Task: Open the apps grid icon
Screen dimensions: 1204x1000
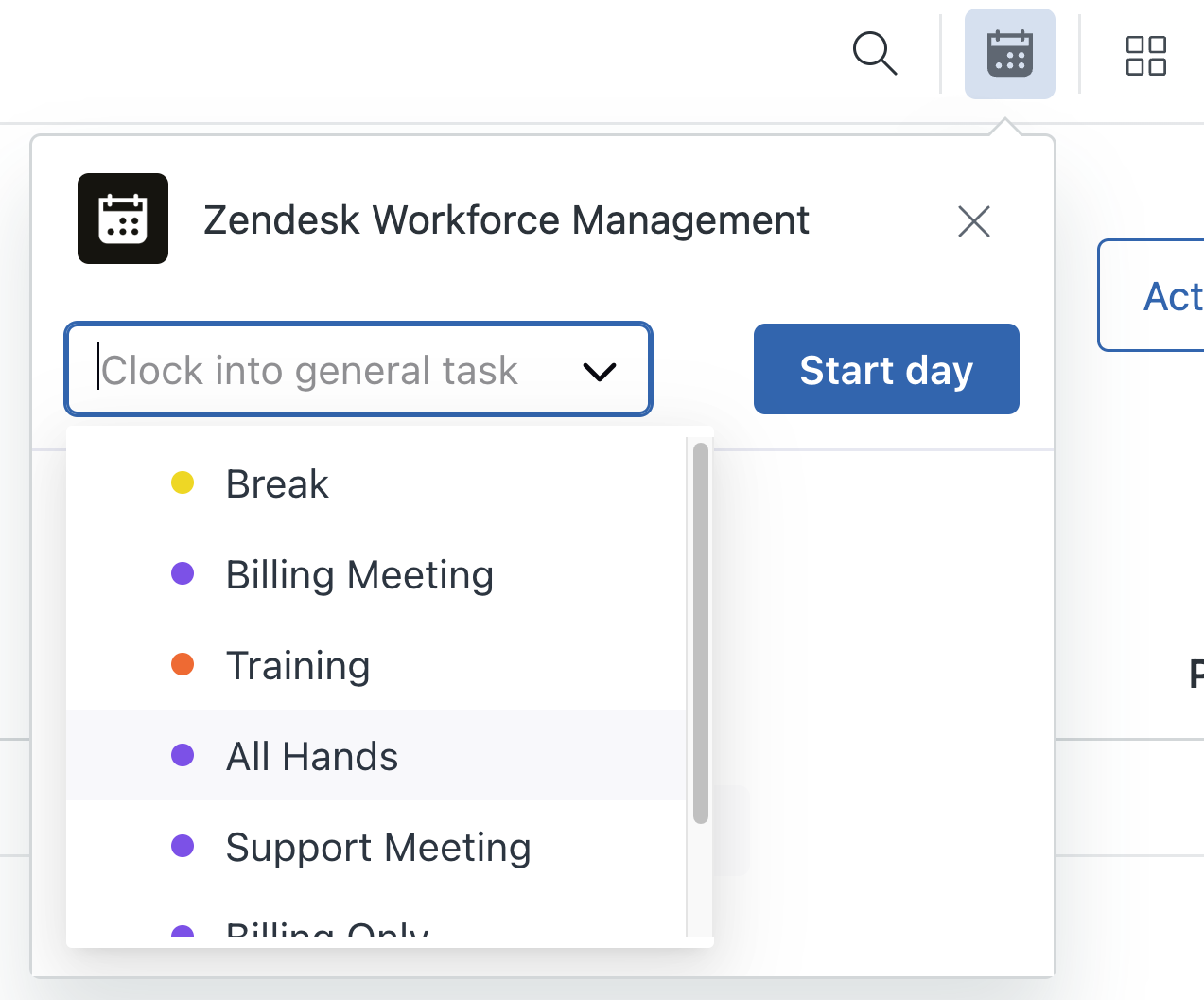Action: [1145, 56]
